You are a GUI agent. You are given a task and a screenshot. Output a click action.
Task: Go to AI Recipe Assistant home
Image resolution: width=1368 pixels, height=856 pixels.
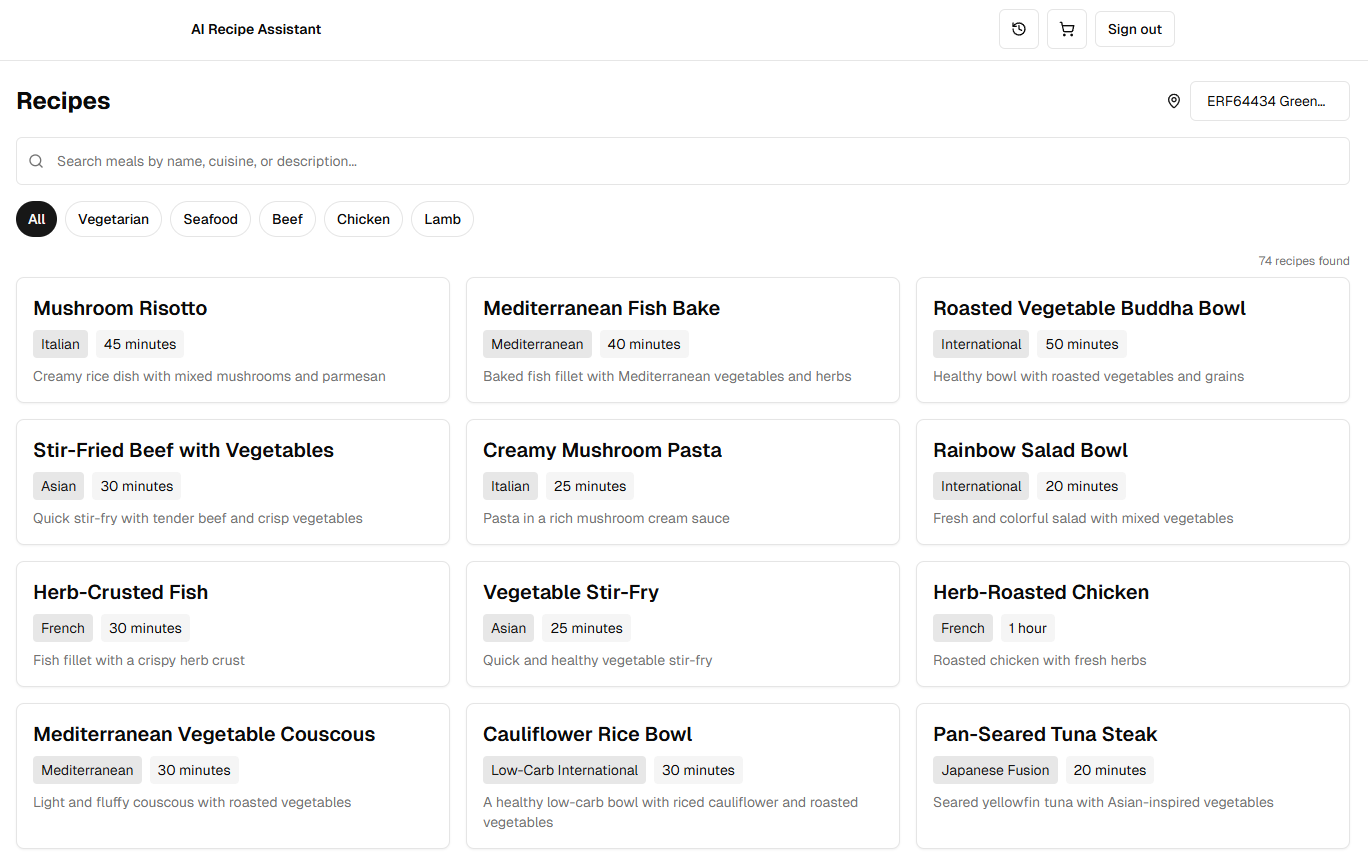[x=256, y=29]
